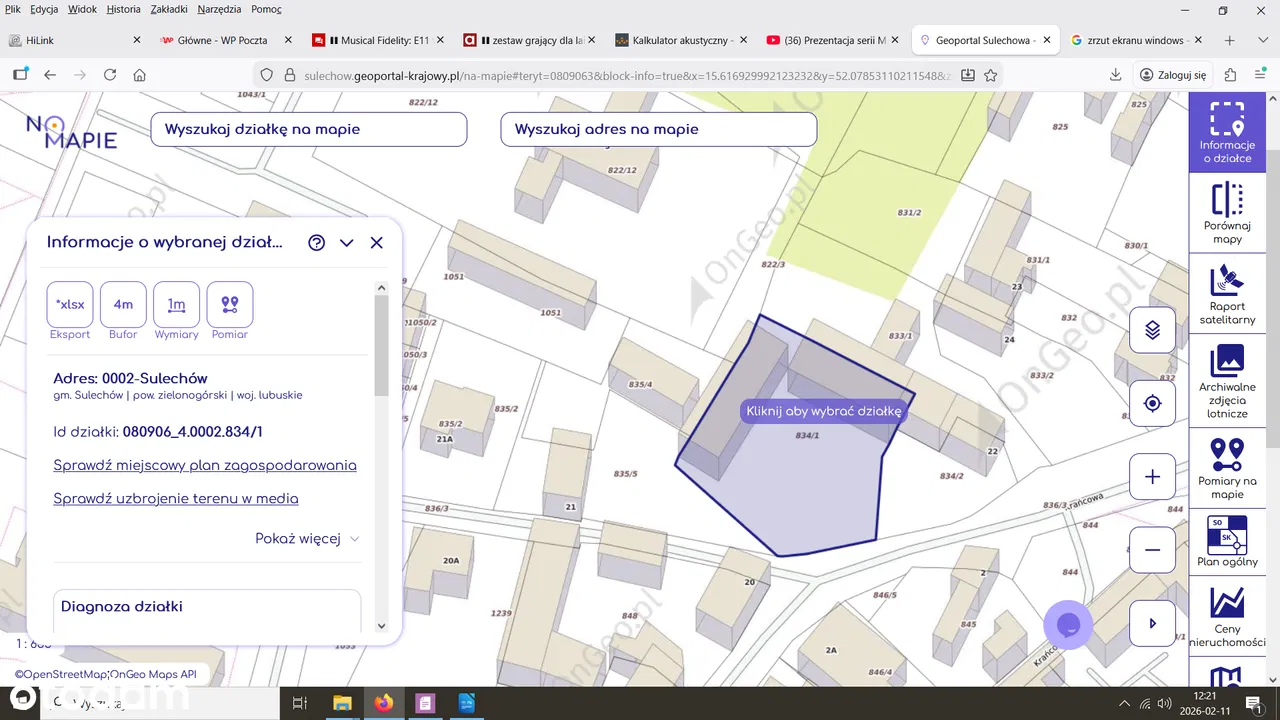Click the xlsx Eksport button
This screenshot has width=1280, height=720.
click(70, 305)
